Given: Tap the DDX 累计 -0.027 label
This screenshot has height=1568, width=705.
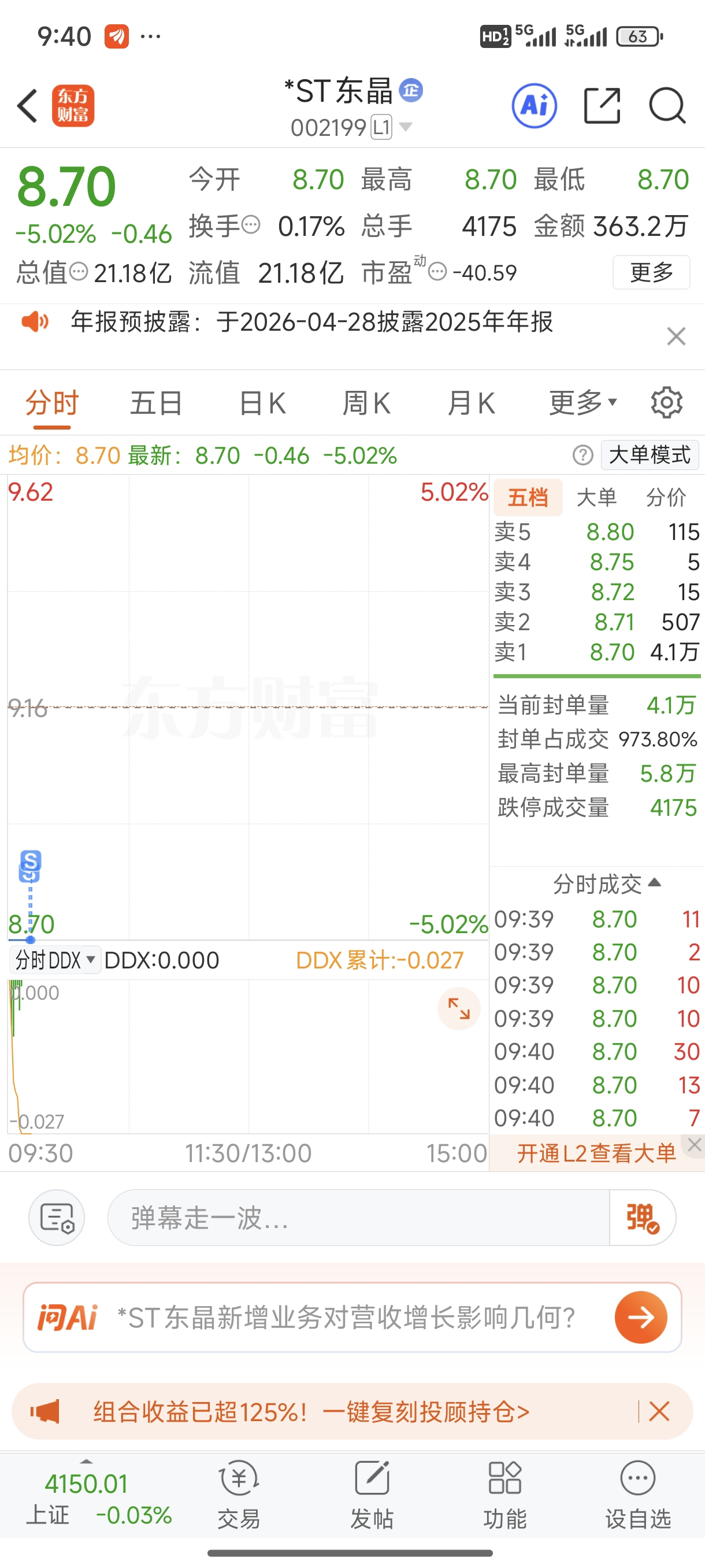Looking at the screenshot, I should coord(380,960).
